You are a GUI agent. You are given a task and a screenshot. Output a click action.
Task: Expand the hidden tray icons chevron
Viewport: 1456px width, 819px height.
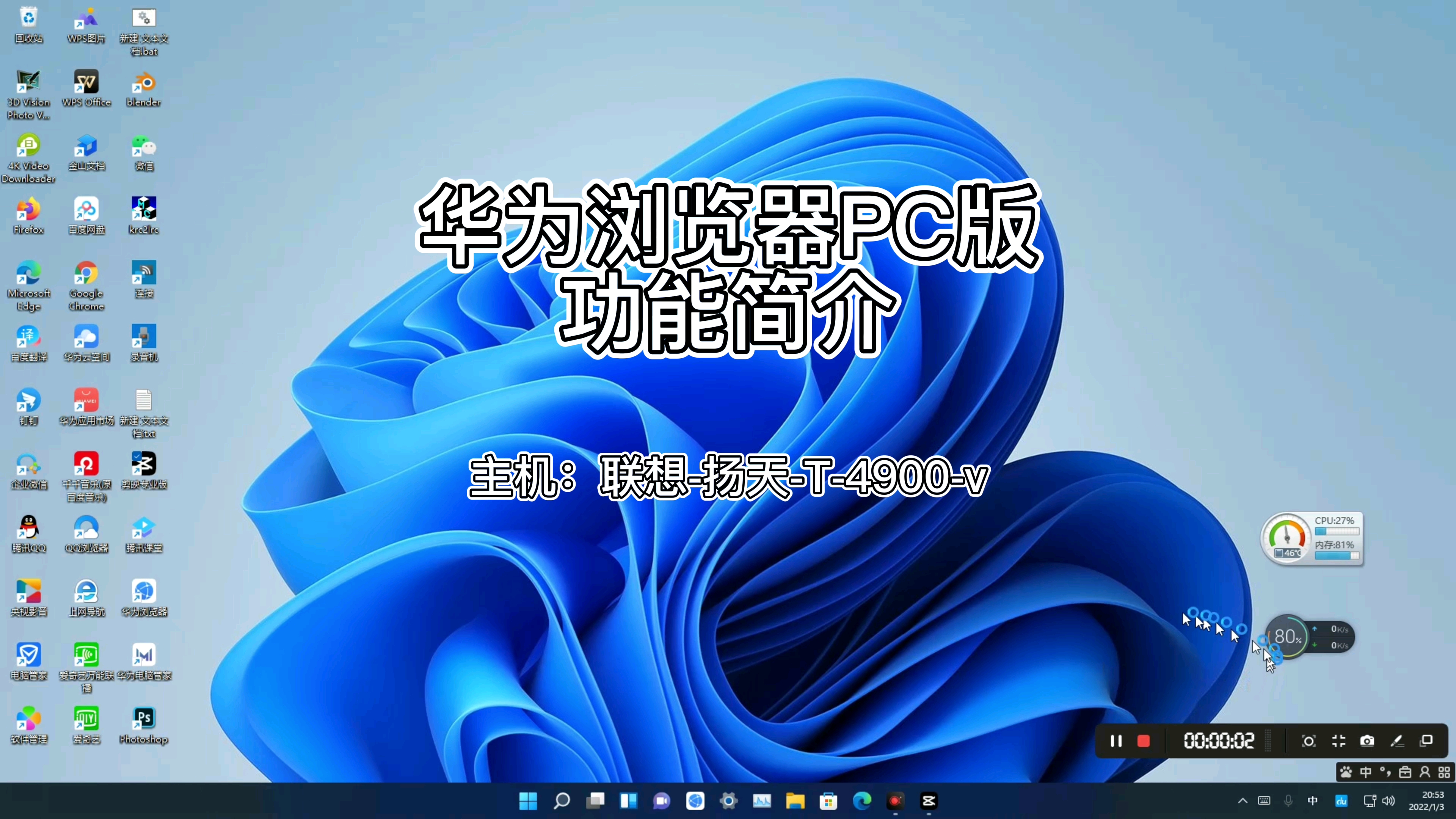point(1243,801)
